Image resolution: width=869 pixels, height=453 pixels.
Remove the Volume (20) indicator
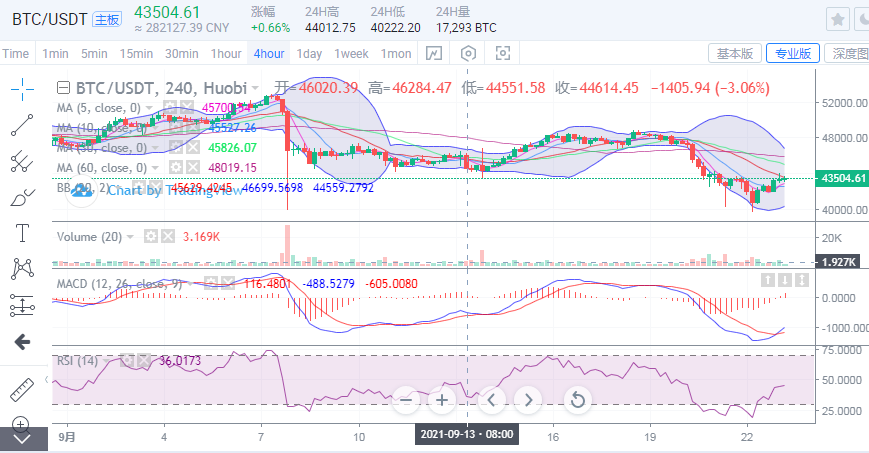click(168, 237)
